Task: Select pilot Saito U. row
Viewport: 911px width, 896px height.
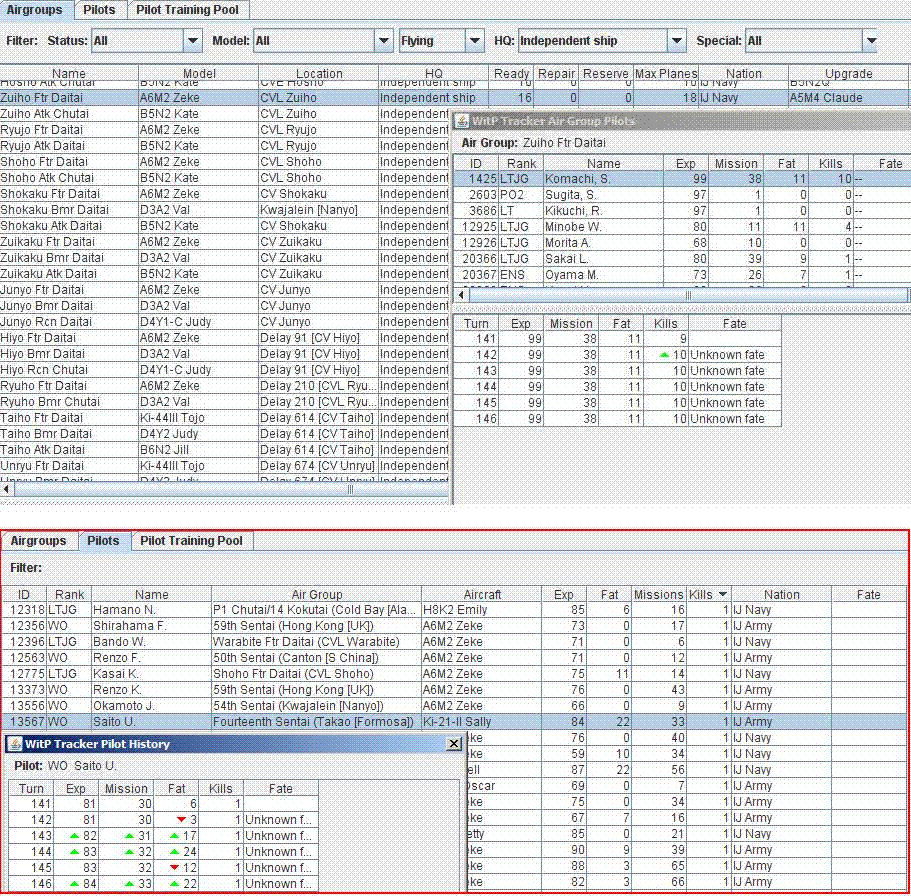Action: [456, 722]
